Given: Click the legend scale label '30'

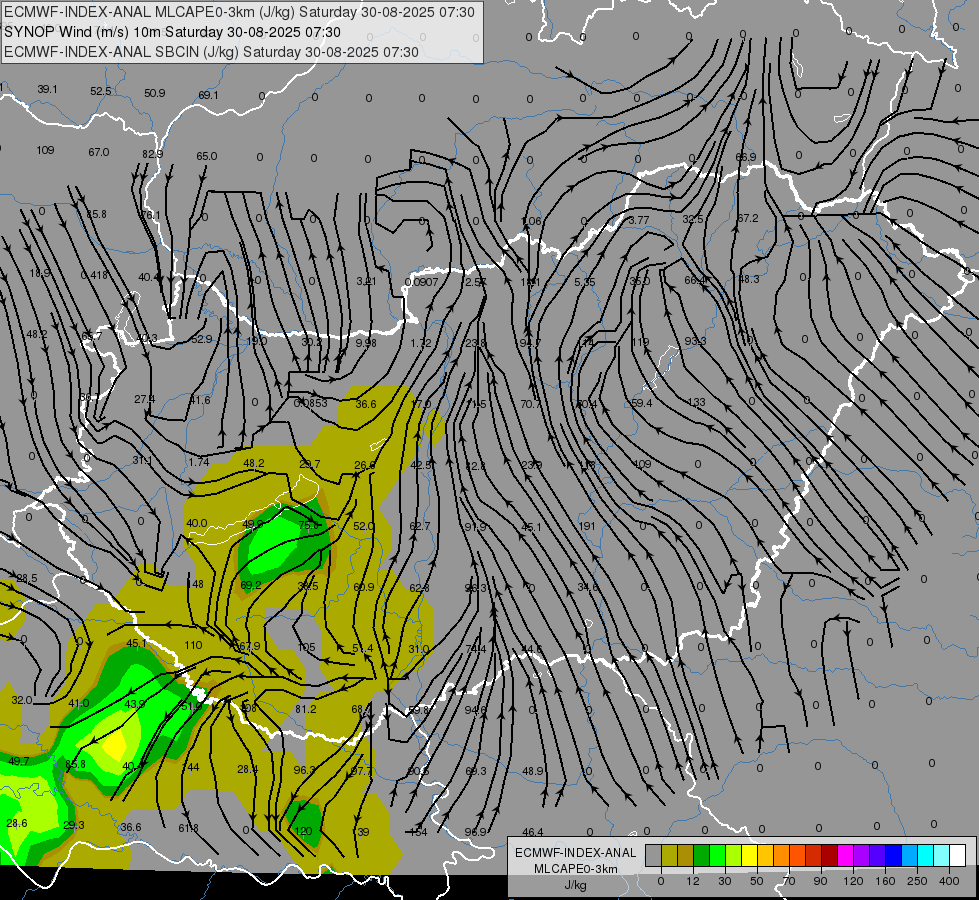Looking at the screenshot, I should [725, 881].
